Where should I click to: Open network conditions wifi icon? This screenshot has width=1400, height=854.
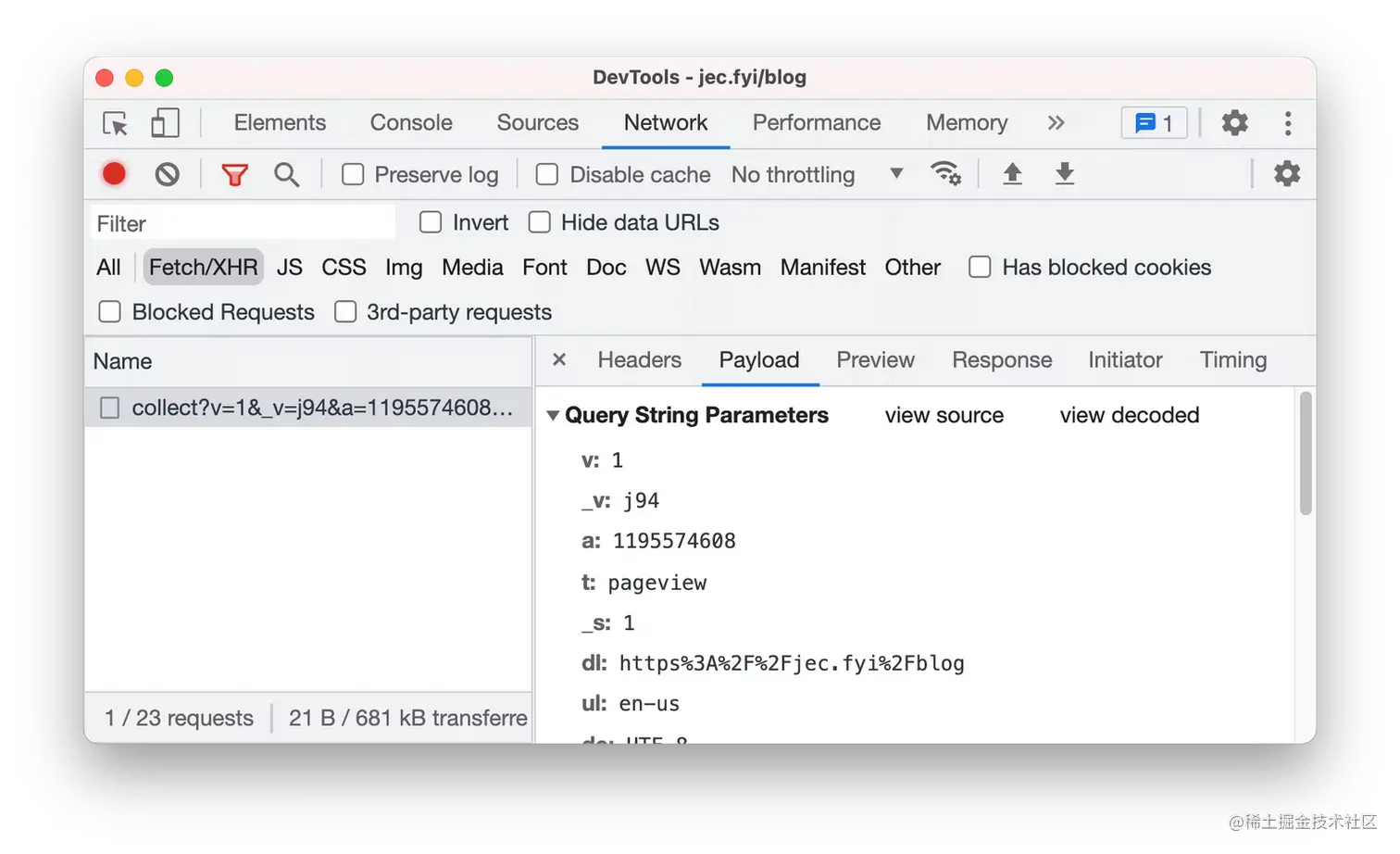pos(945,174)
